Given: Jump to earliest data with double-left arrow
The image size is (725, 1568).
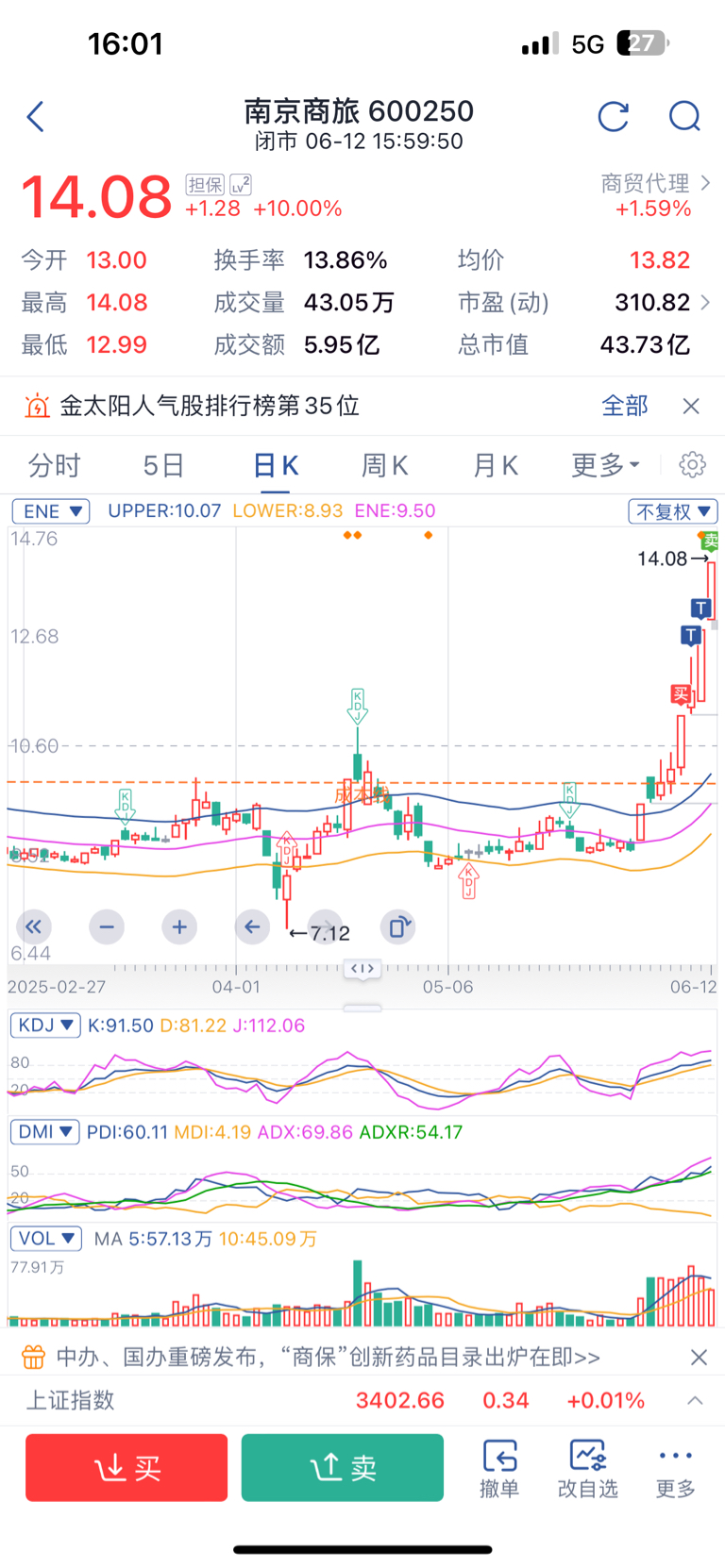Looking at the screenshot, I should [33, 927].
